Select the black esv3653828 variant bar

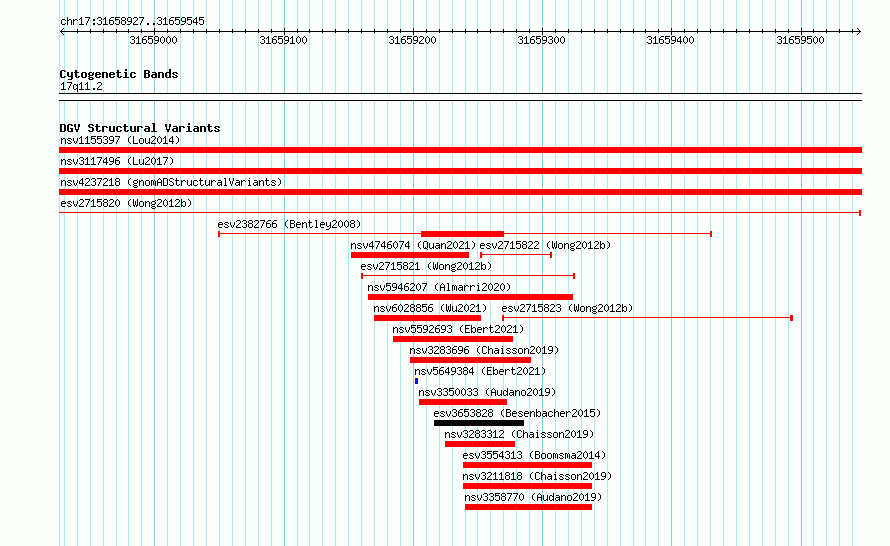(x=478, y=423)
